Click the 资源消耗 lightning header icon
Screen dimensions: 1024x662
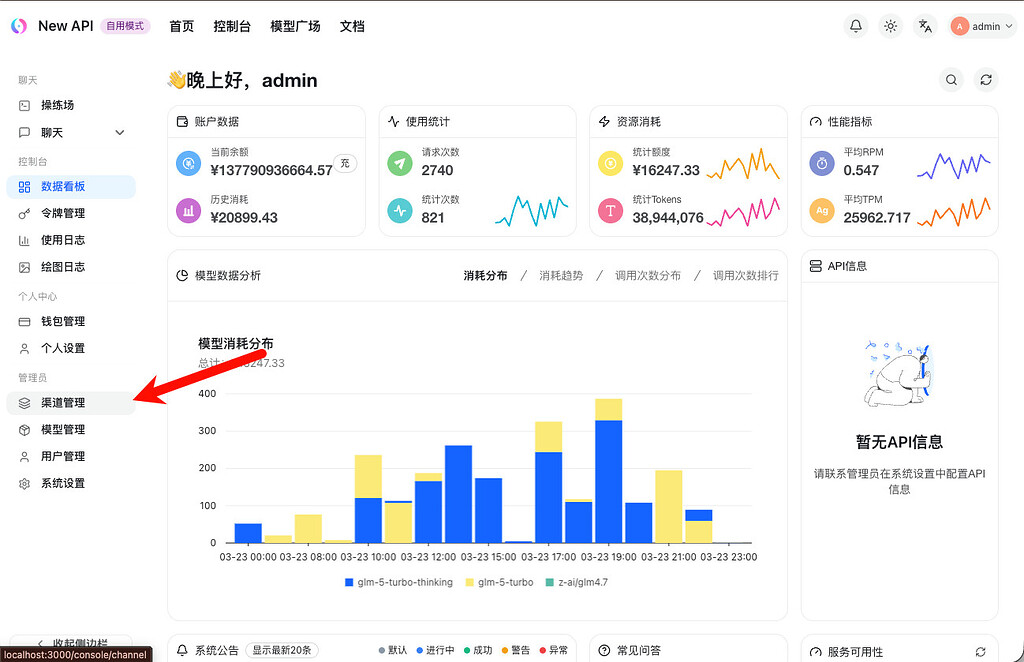tap(604, 121)
